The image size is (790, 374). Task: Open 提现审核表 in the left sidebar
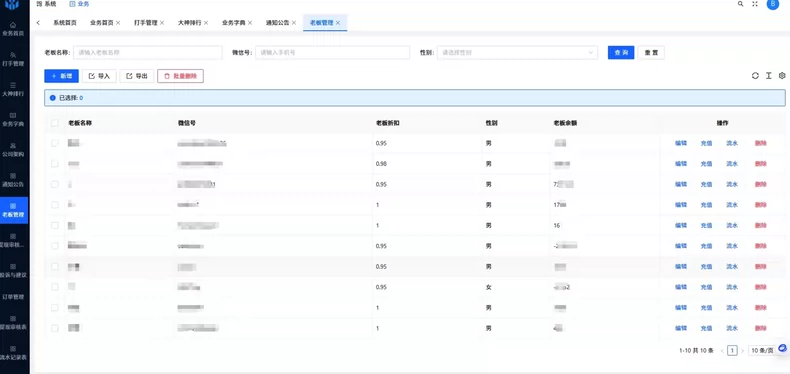[x=13, y=323]
